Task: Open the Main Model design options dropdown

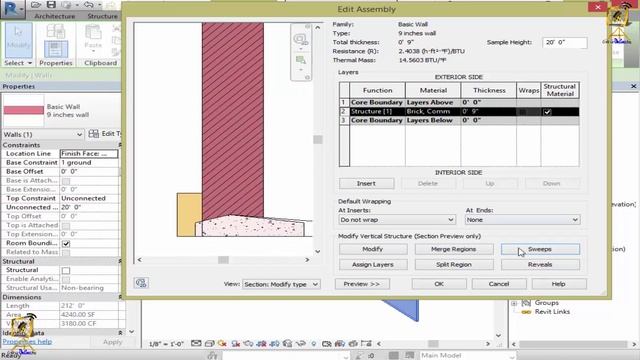Action: [467, 356]
